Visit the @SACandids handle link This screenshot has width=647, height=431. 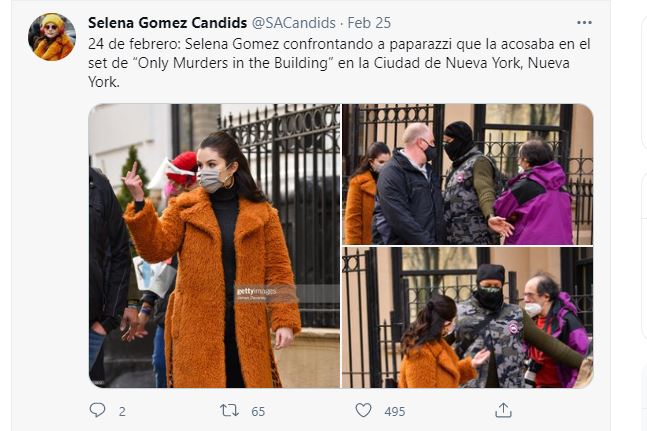293,23
